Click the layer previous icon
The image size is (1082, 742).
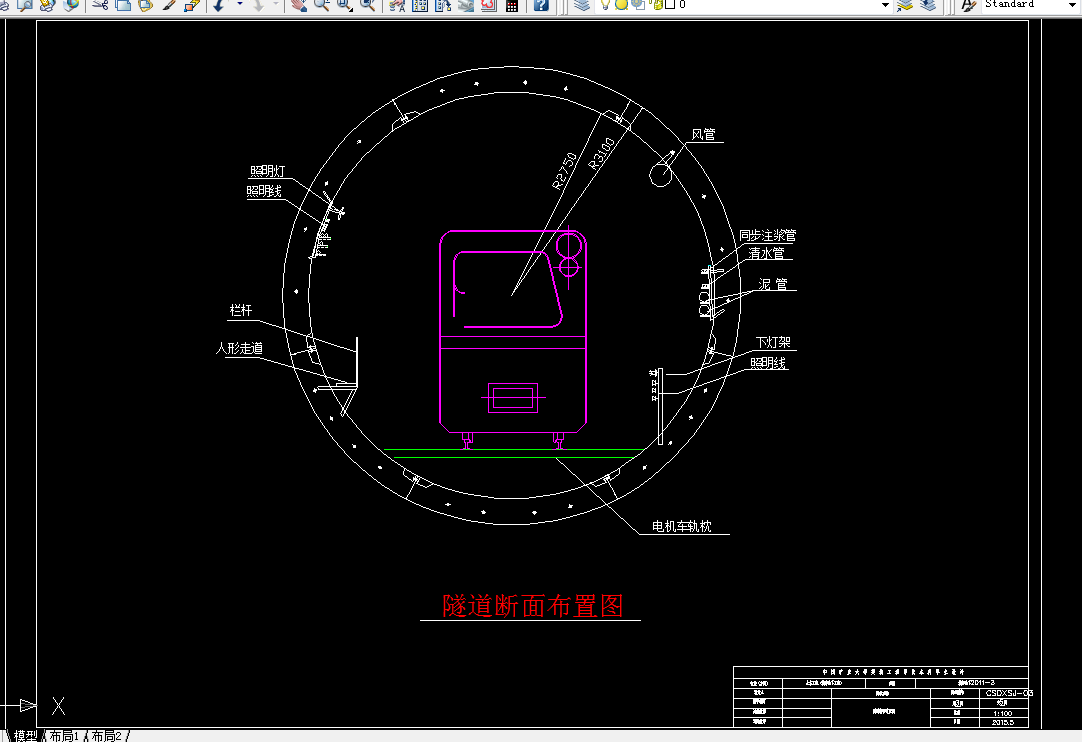pyautogui.click(x=928, y=5)
